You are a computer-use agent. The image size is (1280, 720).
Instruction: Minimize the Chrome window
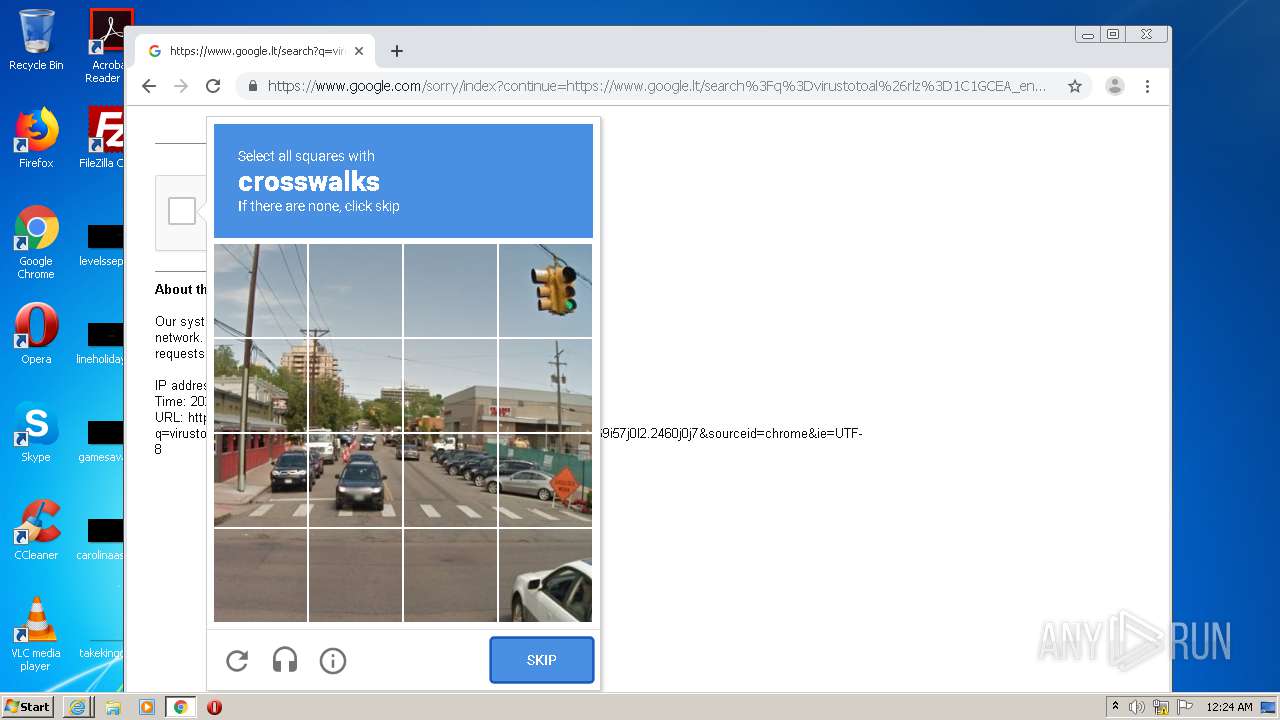point(1088,34)
